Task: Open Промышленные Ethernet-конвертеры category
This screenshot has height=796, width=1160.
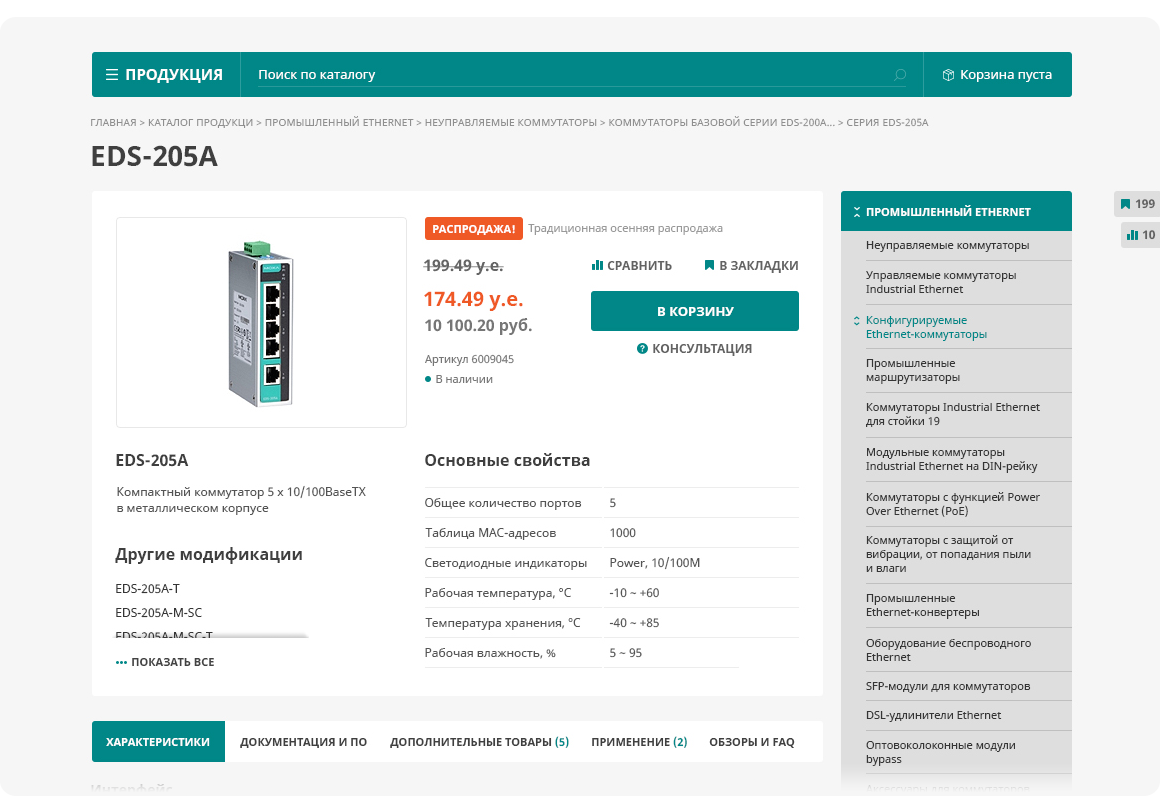Action: (x=923, y=605)
